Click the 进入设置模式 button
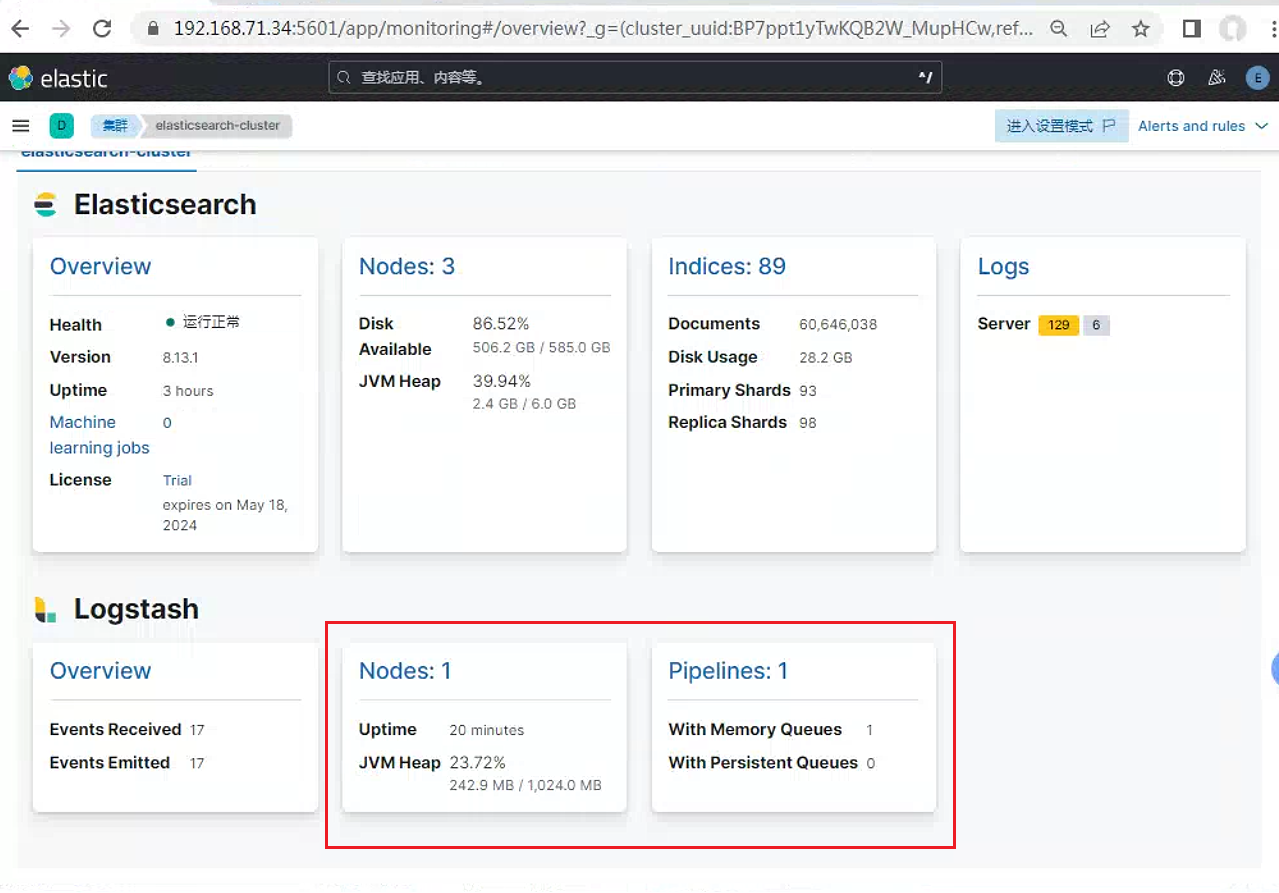The width and height of the screenshot is (1279, 893). coord(1061,126)
